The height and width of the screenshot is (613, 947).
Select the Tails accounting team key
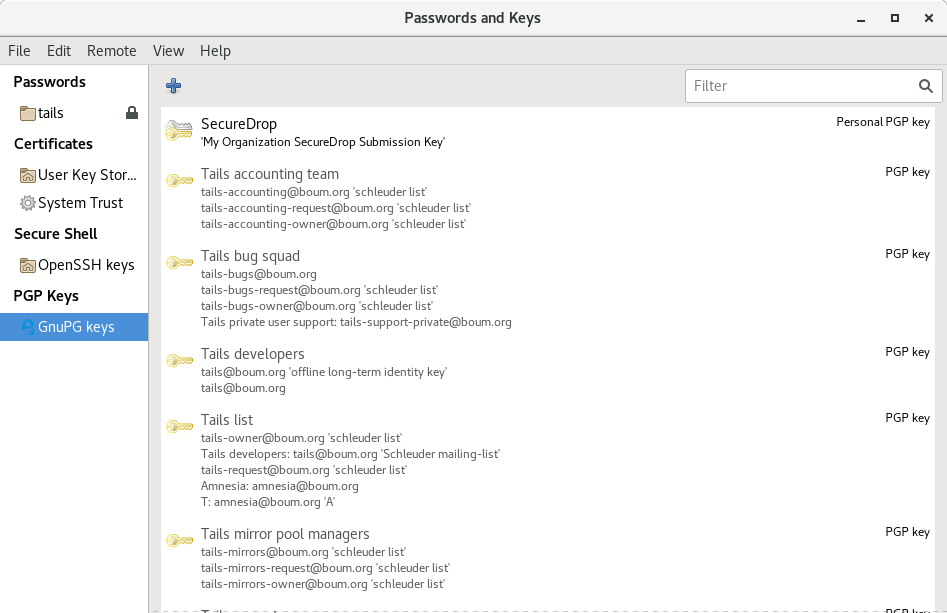pyautogui.click(x=548, y=198)
